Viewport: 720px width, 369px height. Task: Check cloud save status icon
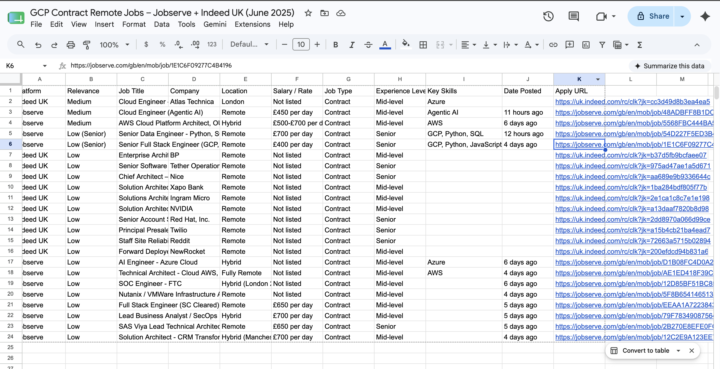tap(341, 13)
